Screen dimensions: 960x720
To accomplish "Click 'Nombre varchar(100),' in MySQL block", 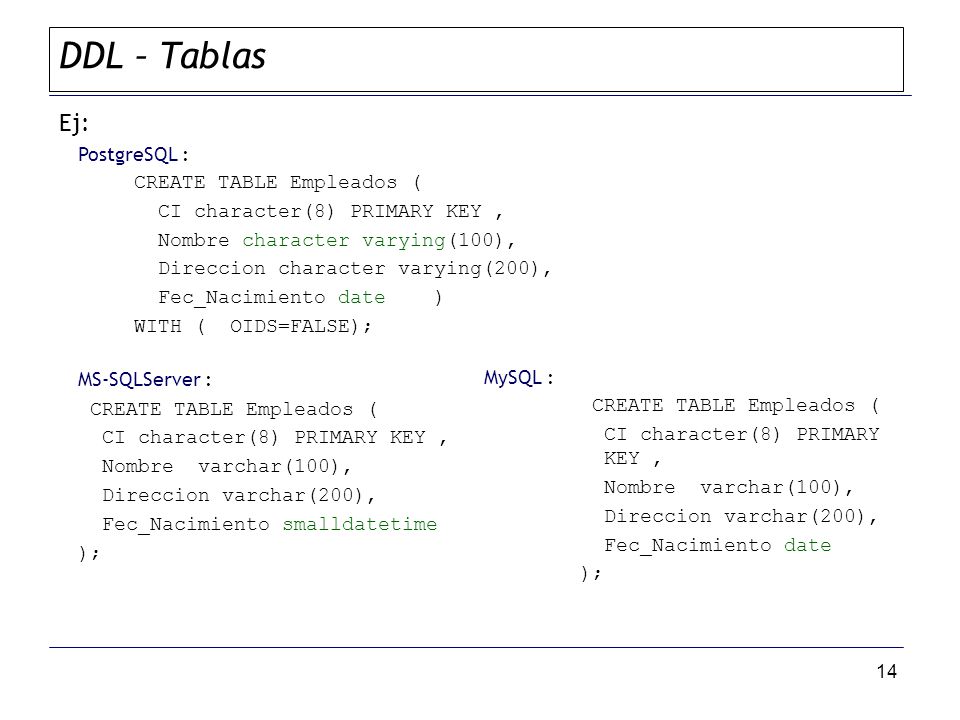I will click(x=728, y=487).
